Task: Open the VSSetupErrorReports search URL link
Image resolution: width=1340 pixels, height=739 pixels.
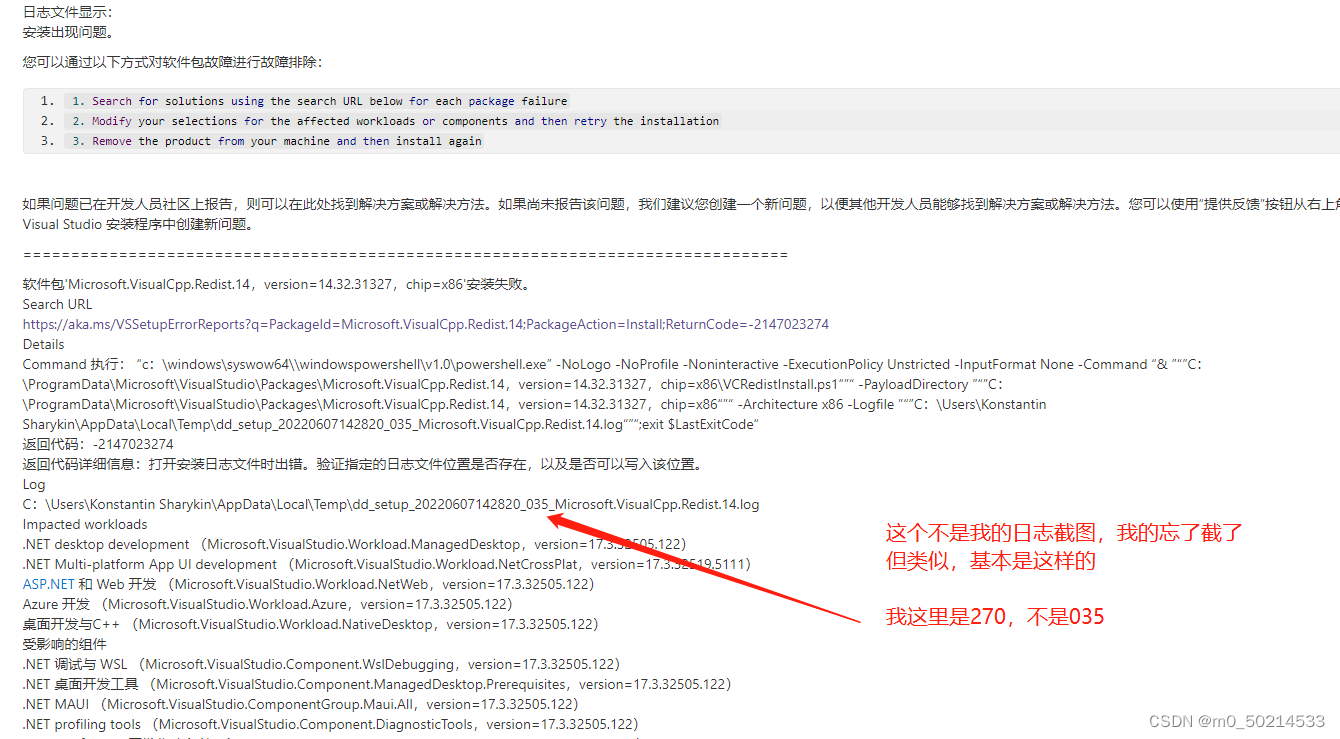Action: click(x=425, y=323)
